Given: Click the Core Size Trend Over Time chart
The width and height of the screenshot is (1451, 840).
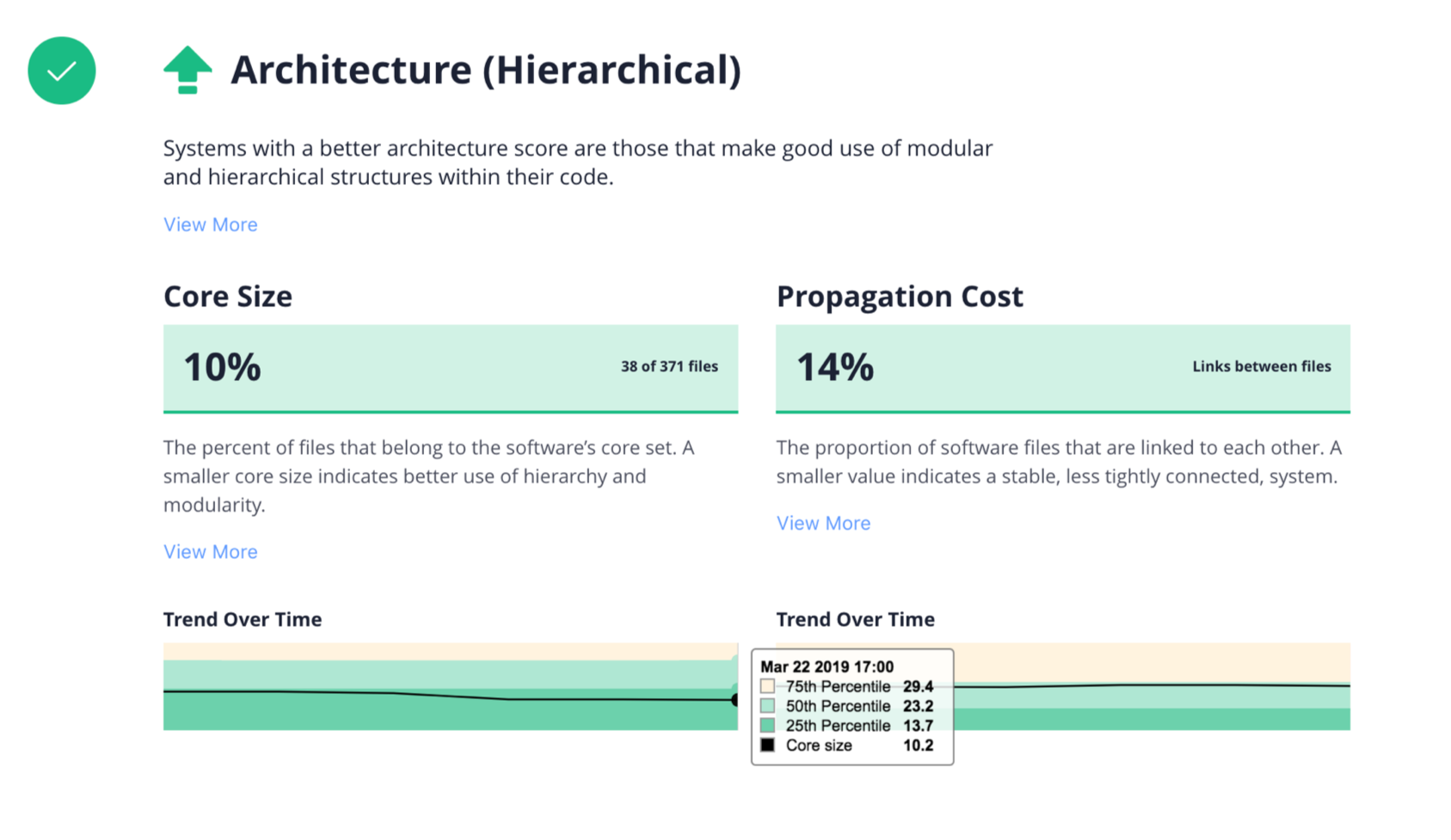Looking at the screenshot, I should point(387,688).
